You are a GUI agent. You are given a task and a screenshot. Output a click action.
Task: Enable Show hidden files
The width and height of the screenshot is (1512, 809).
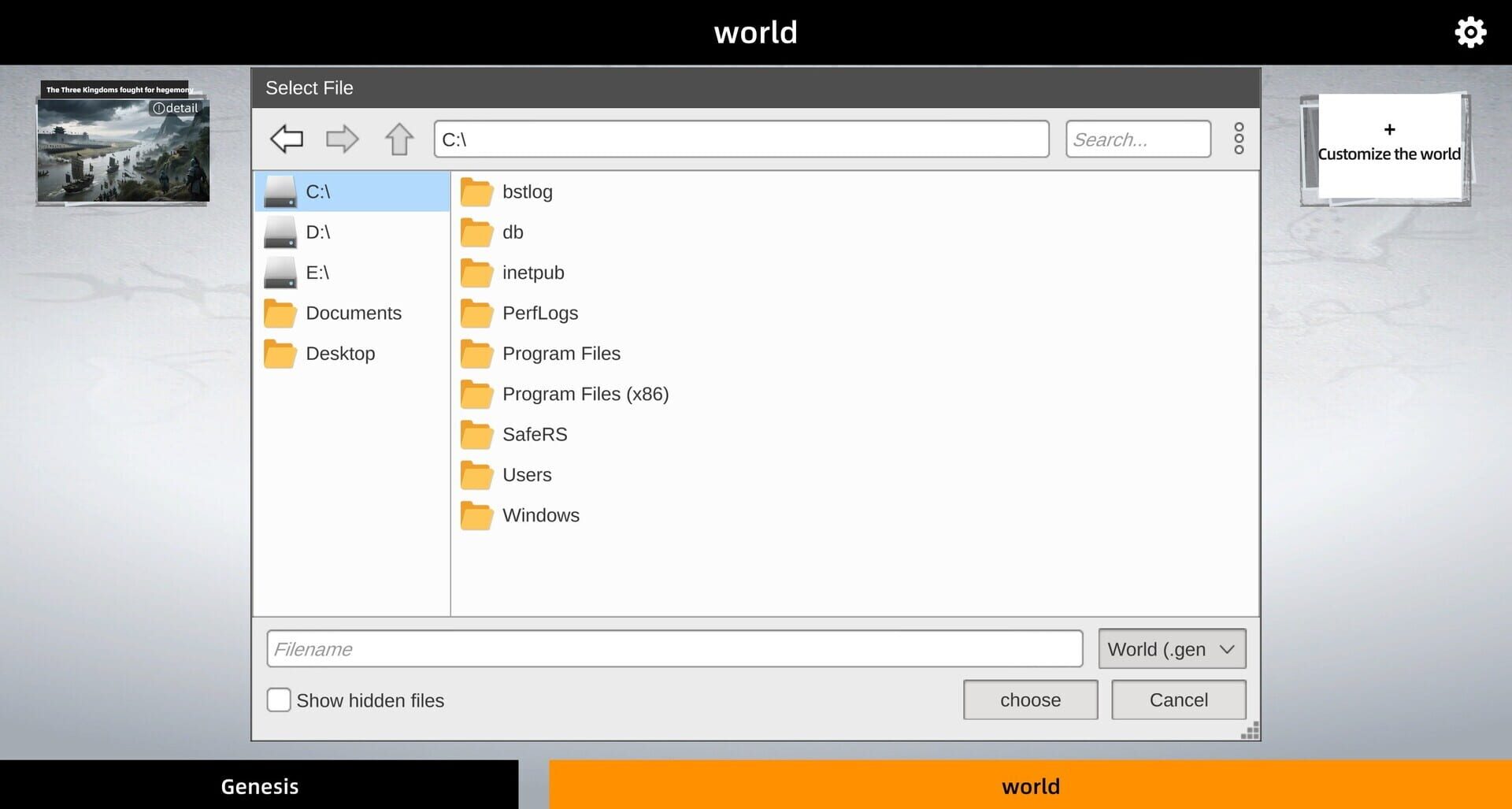(x=279, y=700)
